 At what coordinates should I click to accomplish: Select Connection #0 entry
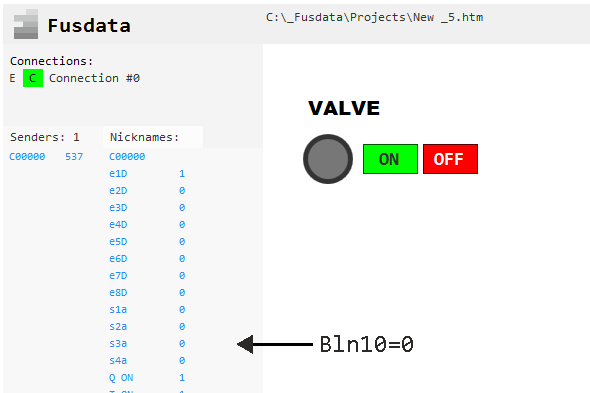tap(94, 78)
